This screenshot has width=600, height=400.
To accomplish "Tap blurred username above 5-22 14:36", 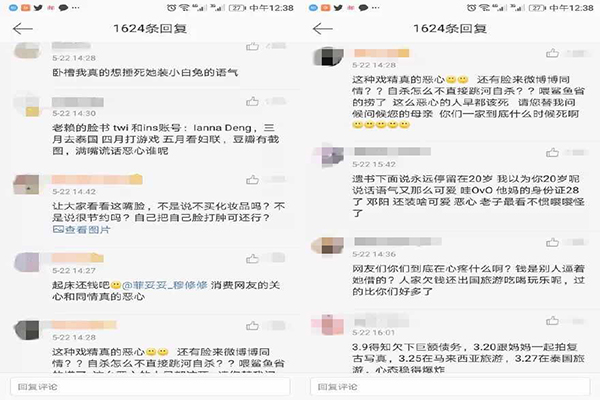I will coord(398,242).
